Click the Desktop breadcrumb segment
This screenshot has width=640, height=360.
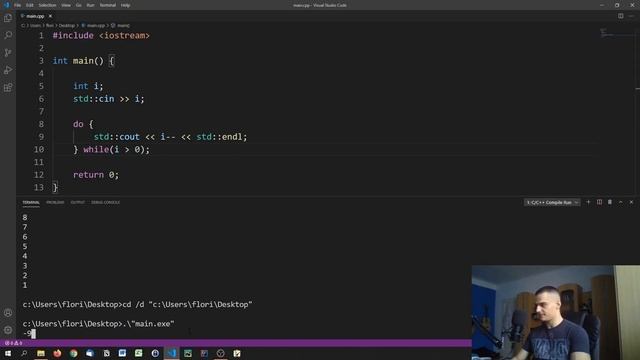click(67, 25)
